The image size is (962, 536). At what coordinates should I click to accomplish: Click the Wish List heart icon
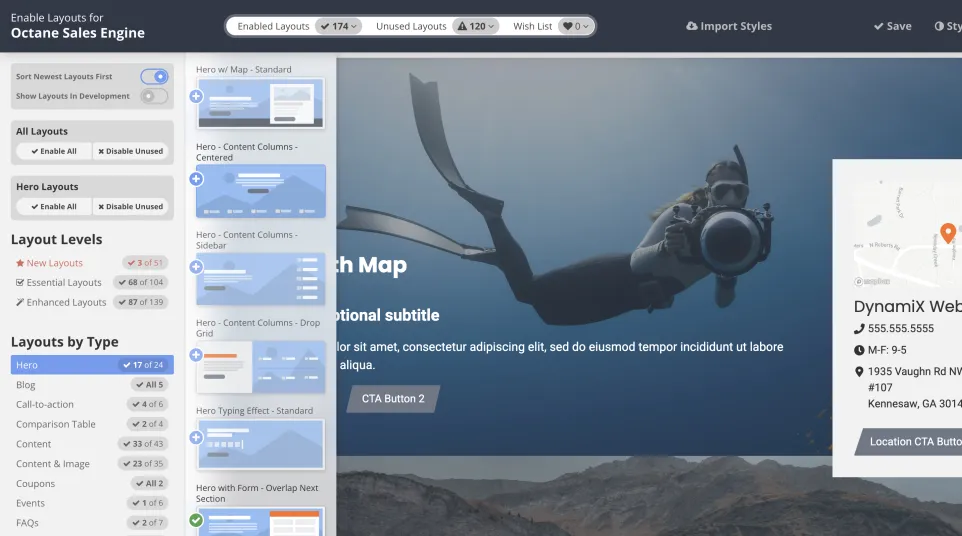tap(568, 26)
